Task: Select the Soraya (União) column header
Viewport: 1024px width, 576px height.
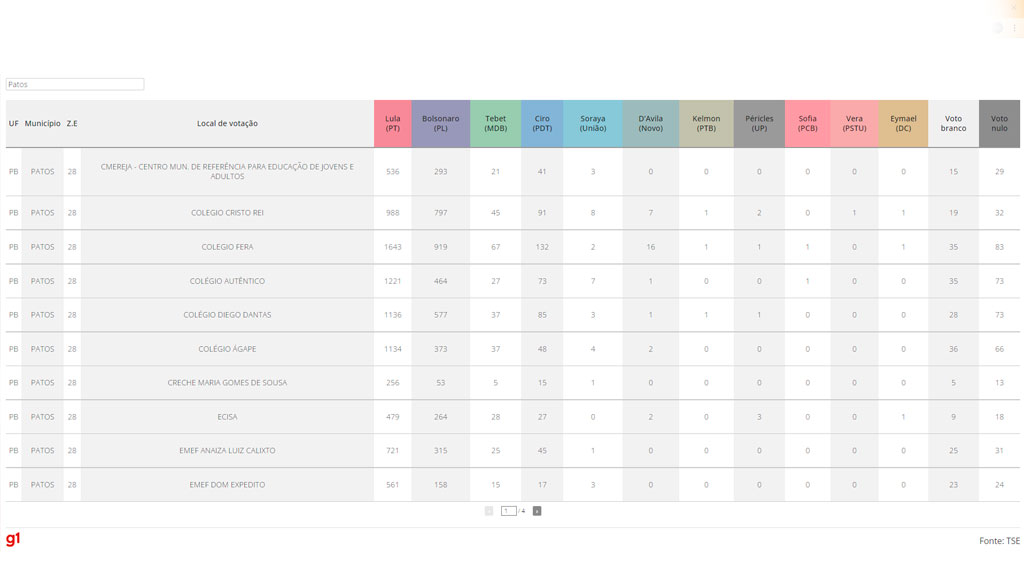Action: pyautogui.click(x=592, y=124)
